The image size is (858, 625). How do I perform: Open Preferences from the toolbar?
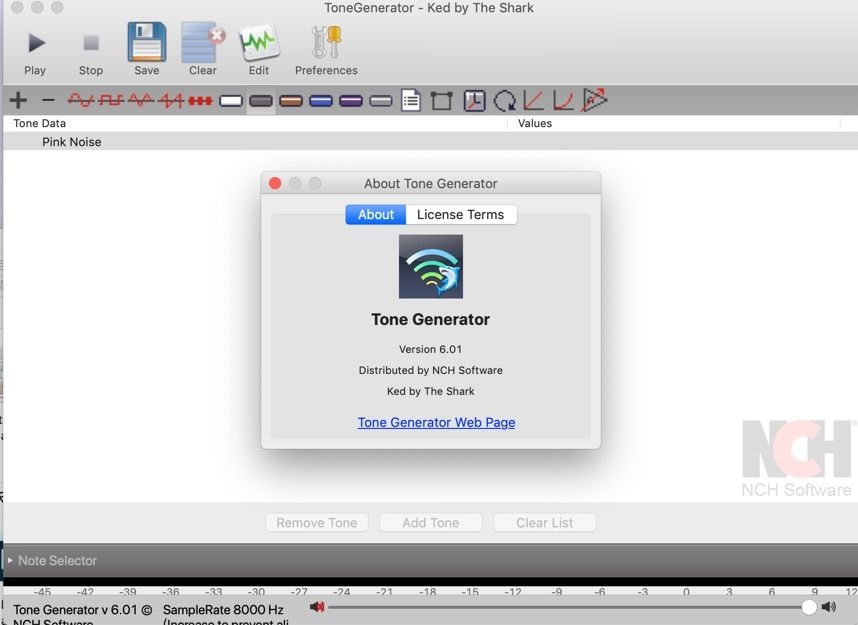(x=326, y=49)
